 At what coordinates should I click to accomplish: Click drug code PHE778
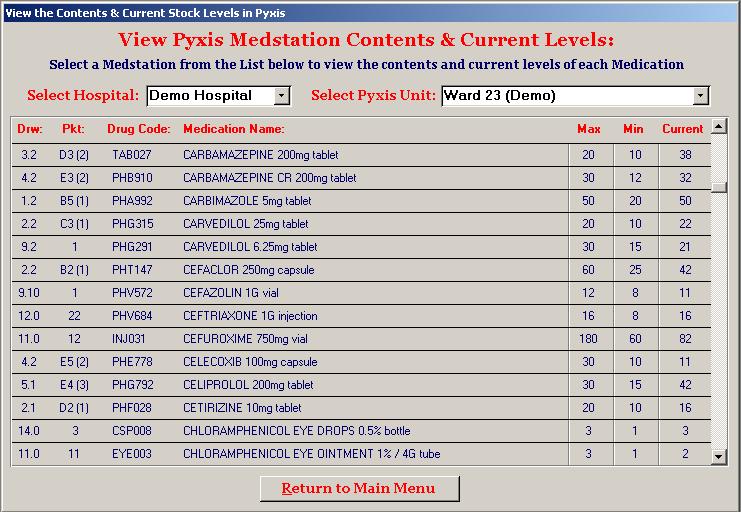point(132,362)
